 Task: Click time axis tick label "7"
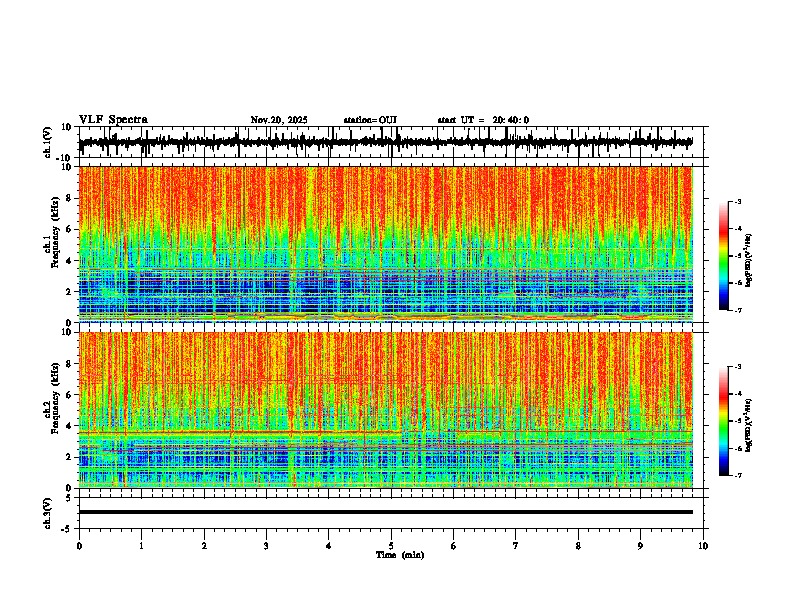click(x=516, y=546)
